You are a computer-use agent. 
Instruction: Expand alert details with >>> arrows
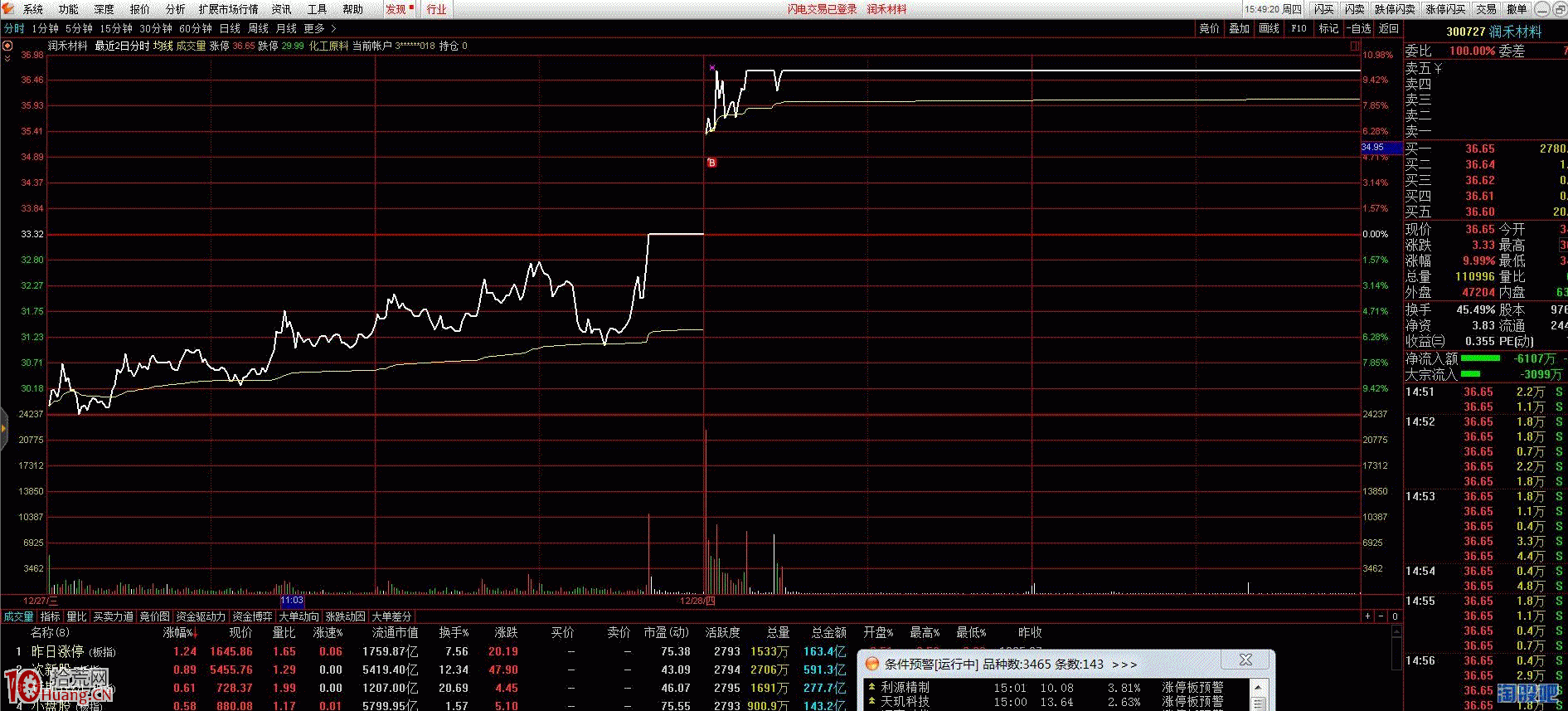tap(1124, 664)
